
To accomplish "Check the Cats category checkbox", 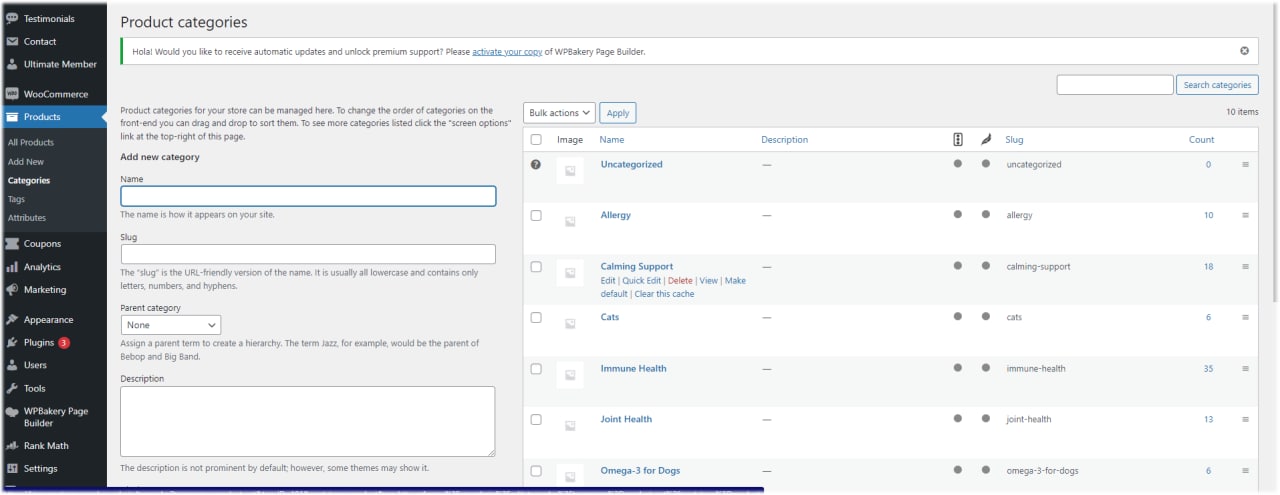I will point(536,317).
